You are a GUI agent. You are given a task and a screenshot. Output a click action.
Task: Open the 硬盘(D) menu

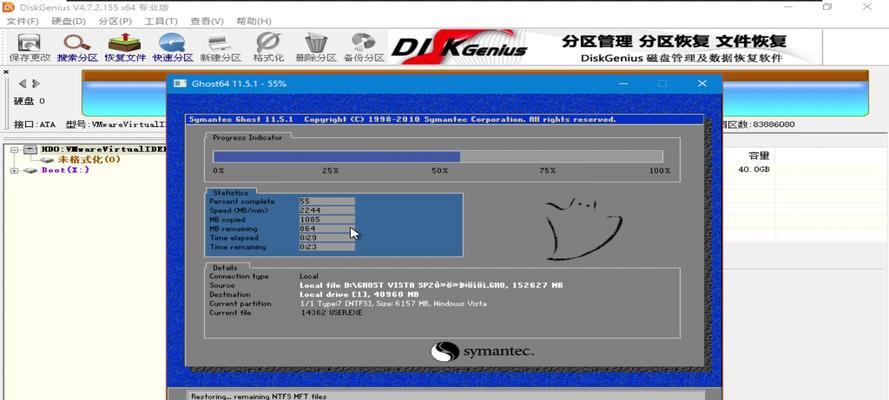point(68,21)
